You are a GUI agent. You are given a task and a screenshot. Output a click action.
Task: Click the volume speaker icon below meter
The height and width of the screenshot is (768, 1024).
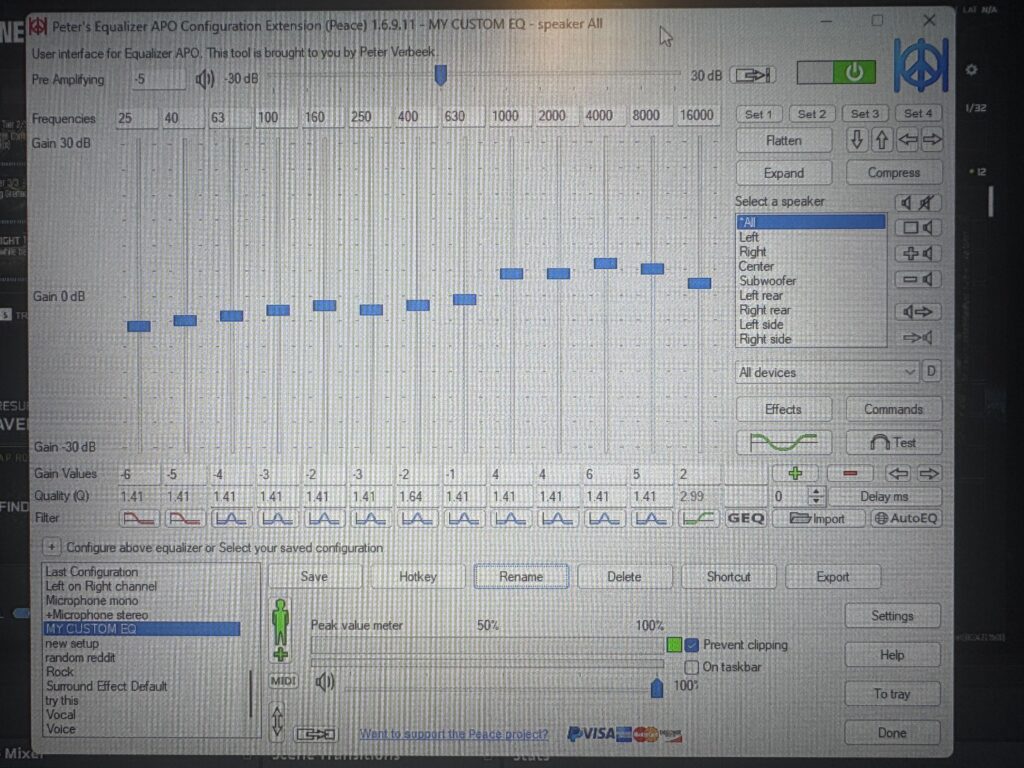coord(325,682)
